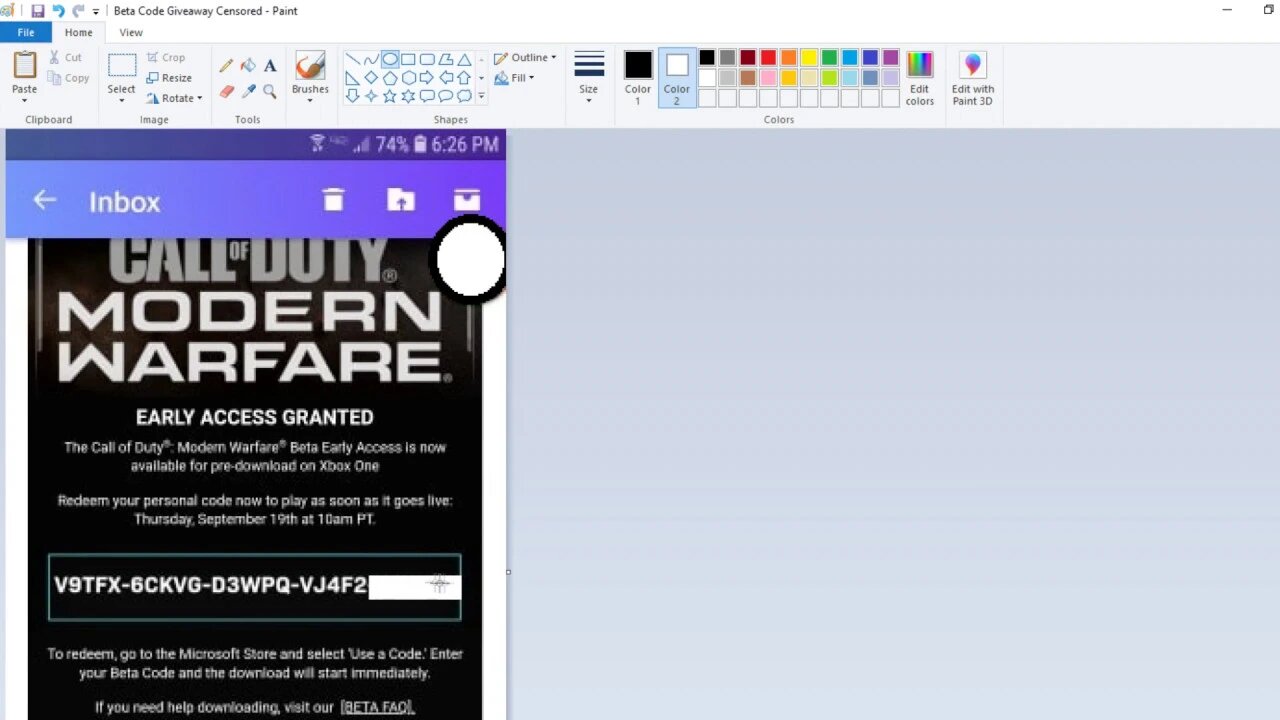Open Edit colors dialog
1280x720 pixels.
click(919, 79)
